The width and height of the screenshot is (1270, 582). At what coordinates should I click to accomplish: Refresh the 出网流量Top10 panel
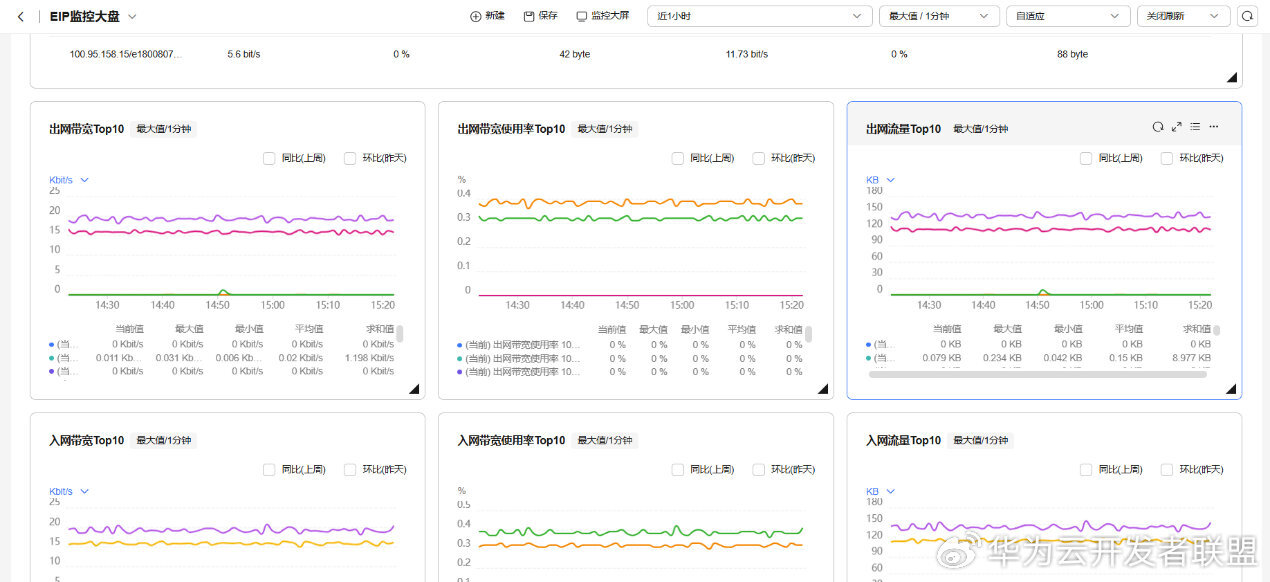(1158, 127)
